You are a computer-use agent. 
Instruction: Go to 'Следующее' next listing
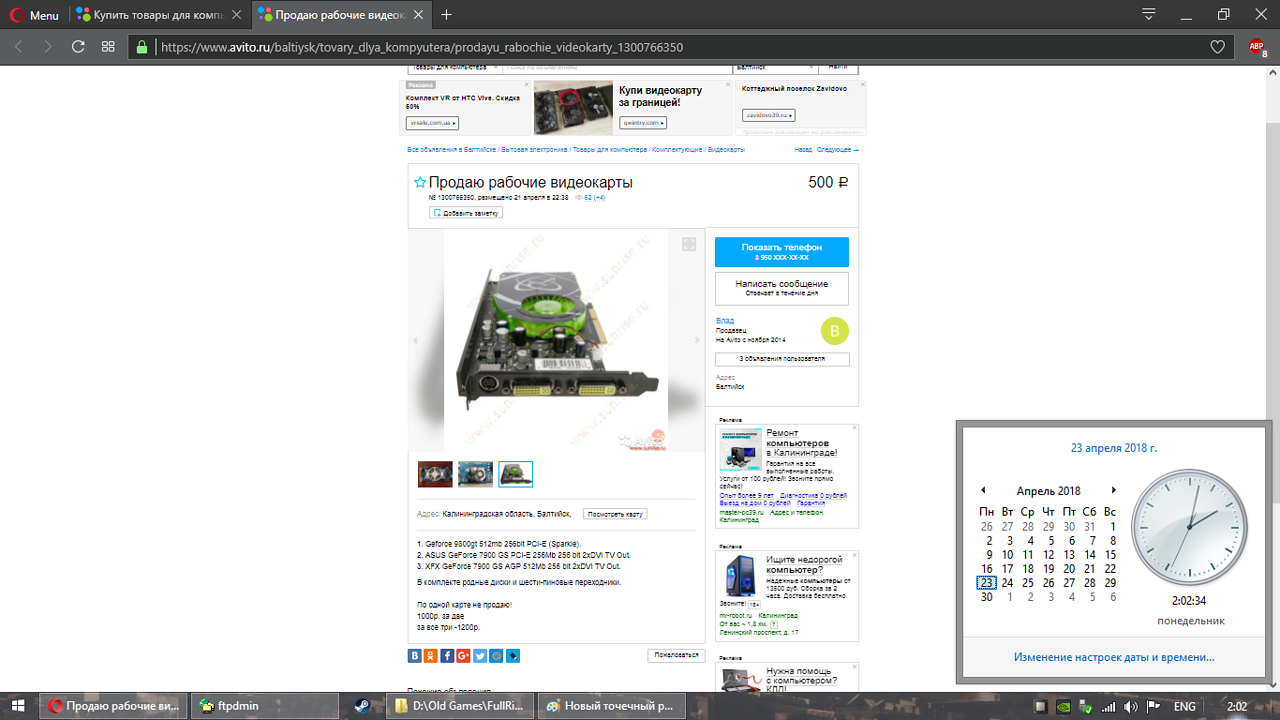(837, 149)
